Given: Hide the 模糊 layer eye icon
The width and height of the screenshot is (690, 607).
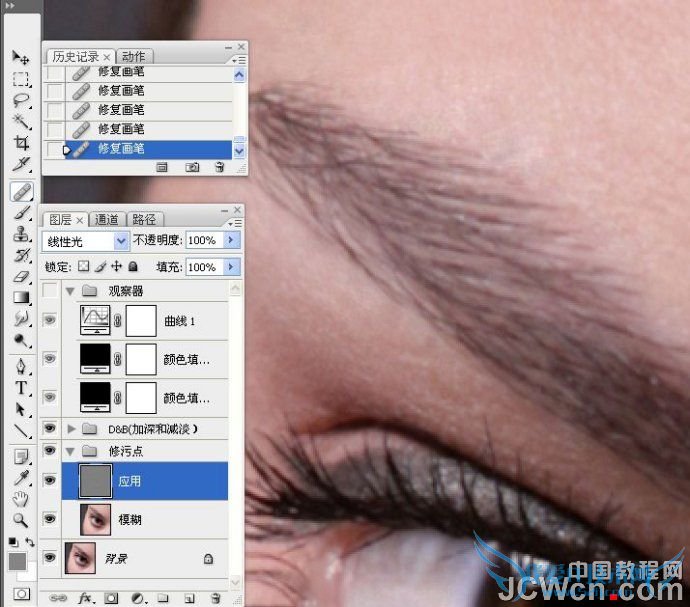Looking at the screenshot, I should click(x=50, y=519).
